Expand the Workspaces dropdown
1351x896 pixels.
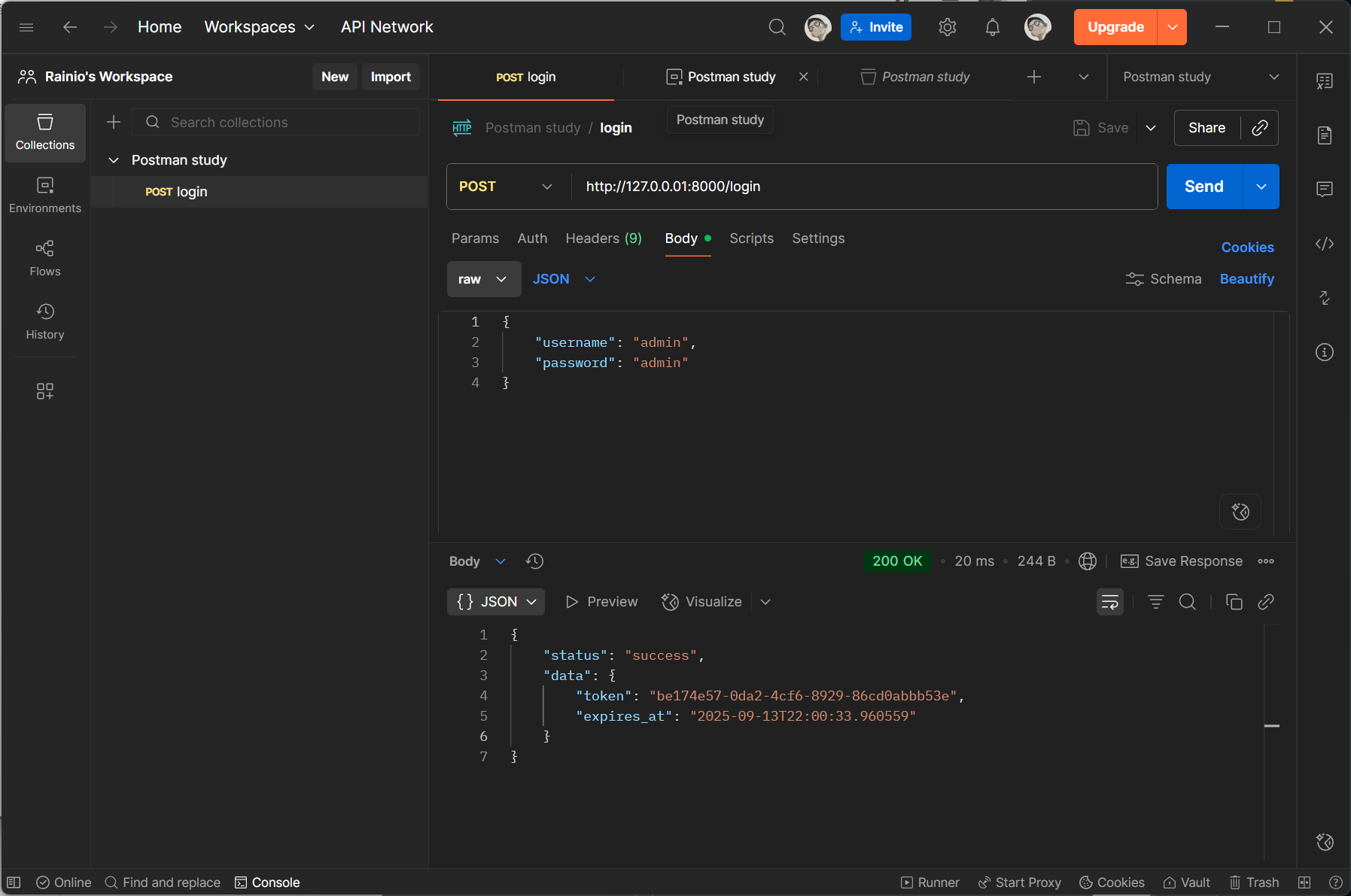259,27
